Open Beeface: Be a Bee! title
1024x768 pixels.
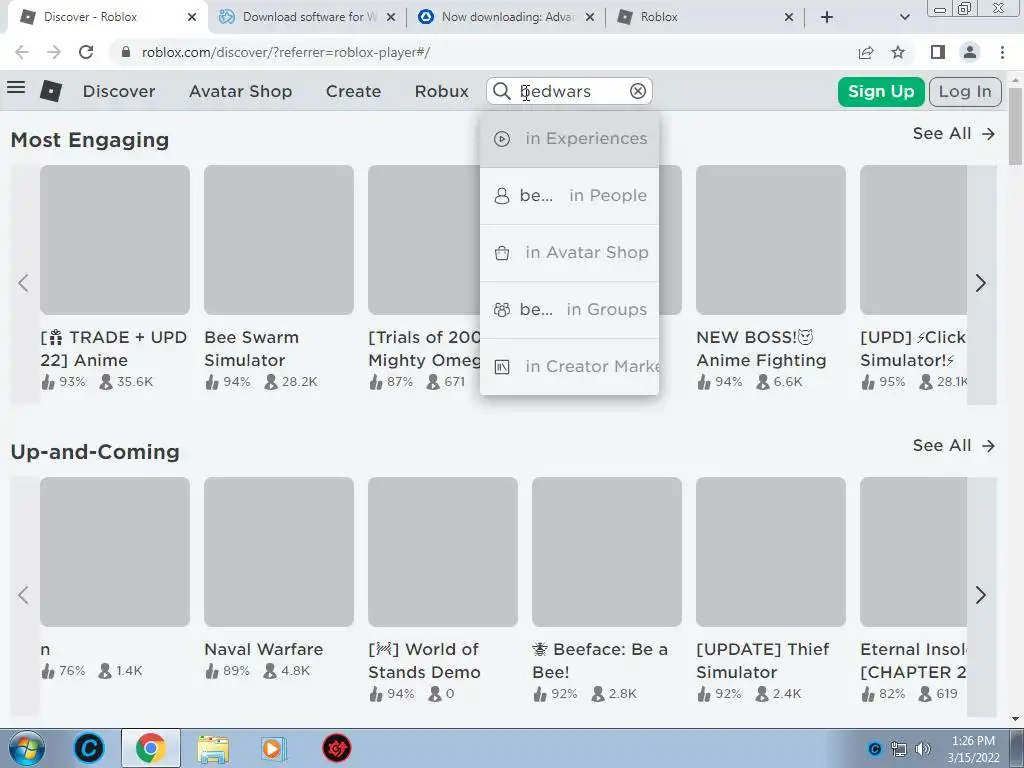point(600,661)
